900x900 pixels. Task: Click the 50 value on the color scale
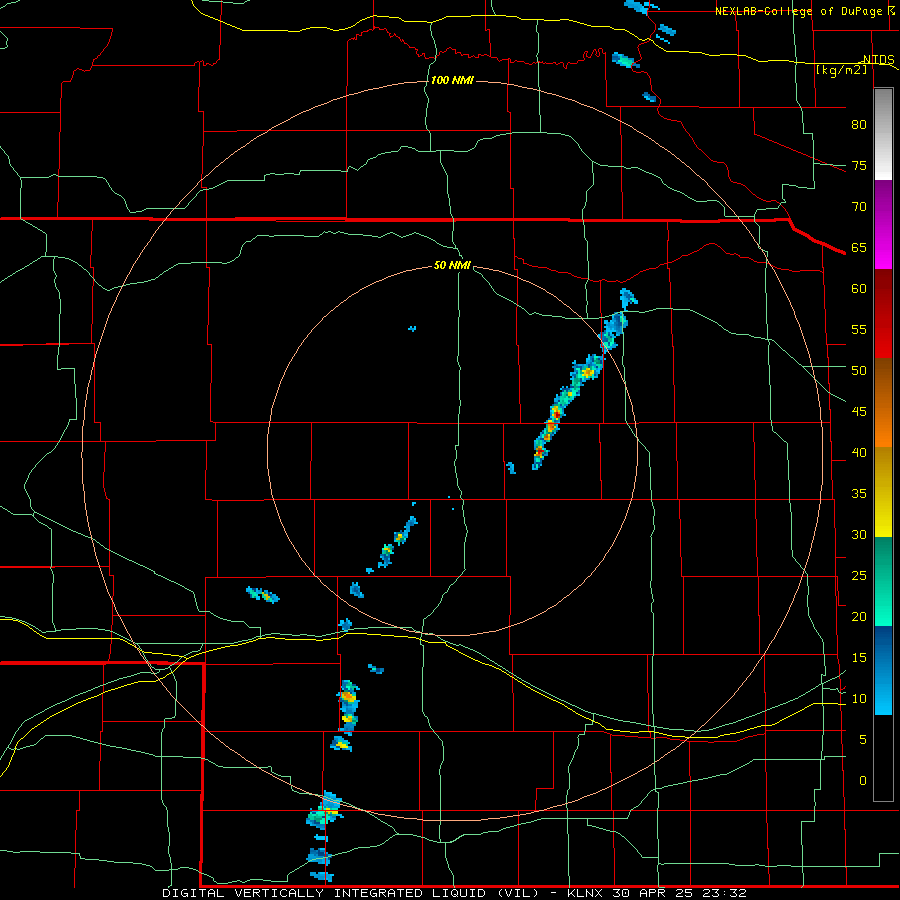point(859,370)
